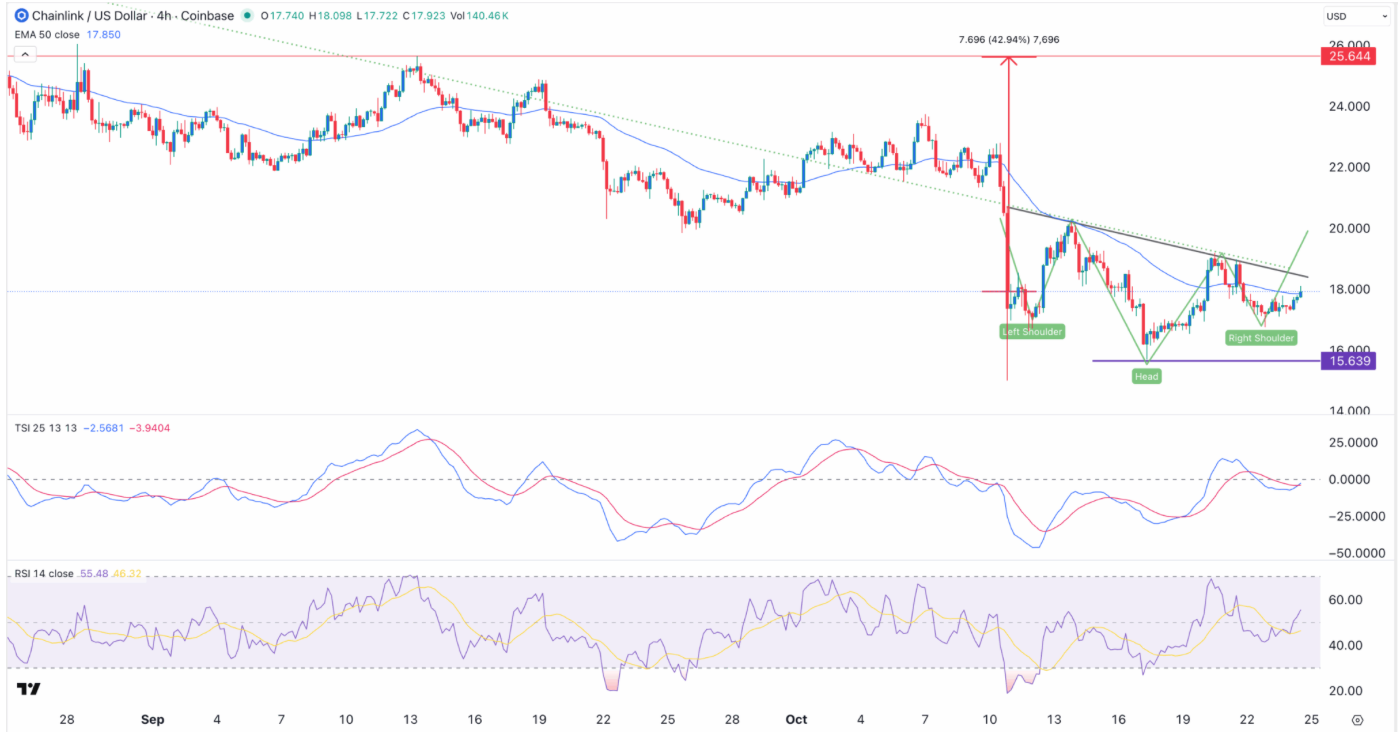
Task: Open chart settings via the gear icon
Action: 1357,719
